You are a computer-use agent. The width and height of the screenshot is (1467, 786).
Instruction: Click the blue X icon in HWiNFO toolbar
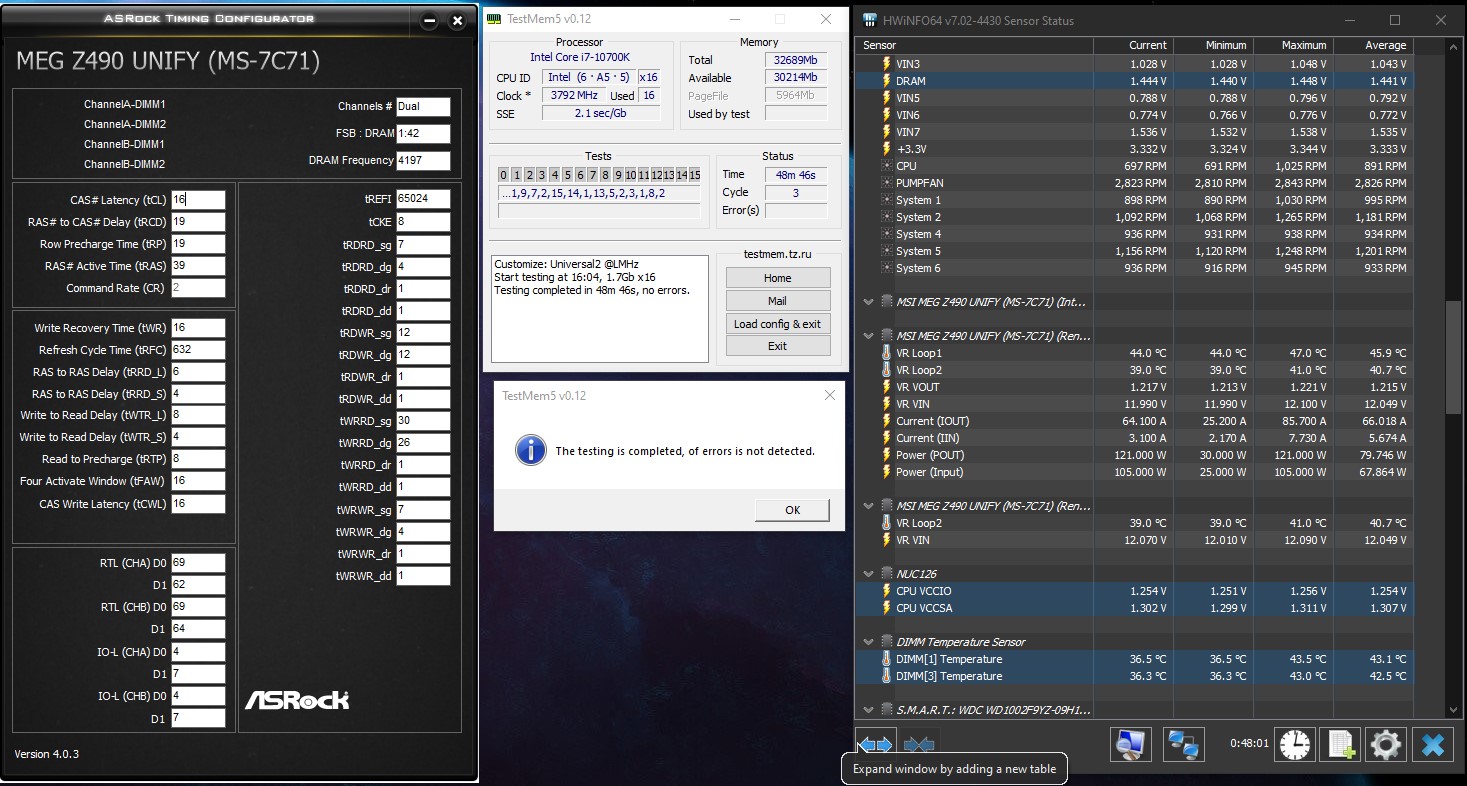pyautogui.click(x=1433, y=744)
